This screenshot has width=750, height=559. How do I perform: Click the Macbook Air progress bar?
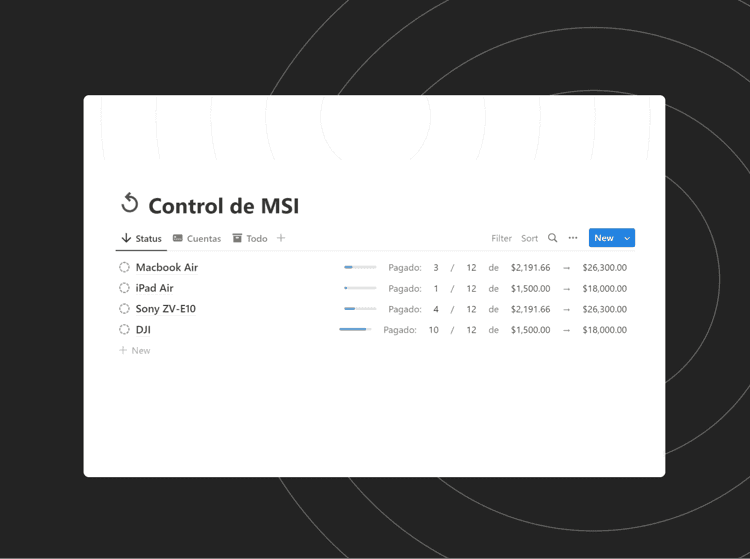click(360, 267)
